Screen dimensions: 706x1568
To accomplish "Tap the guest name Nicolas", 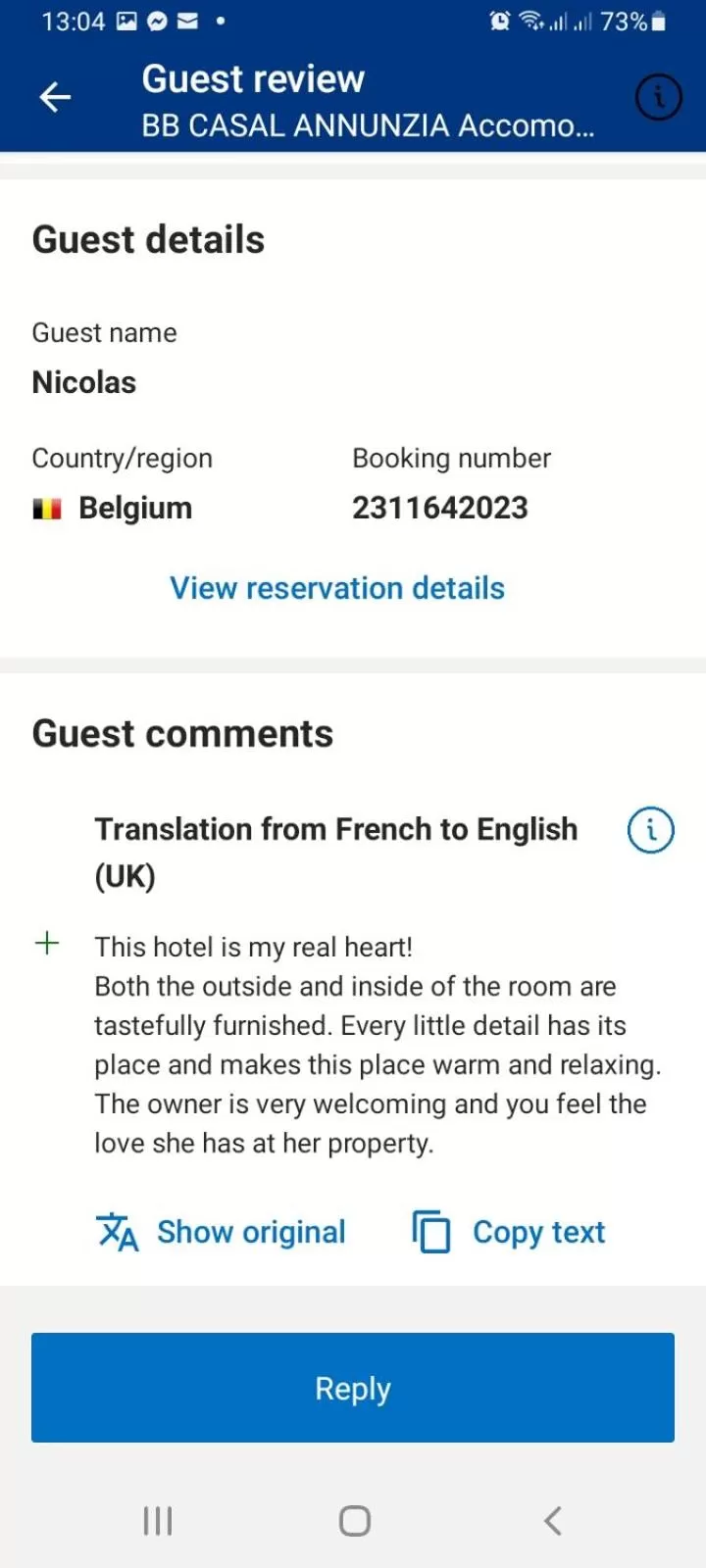I will point(84,382).
